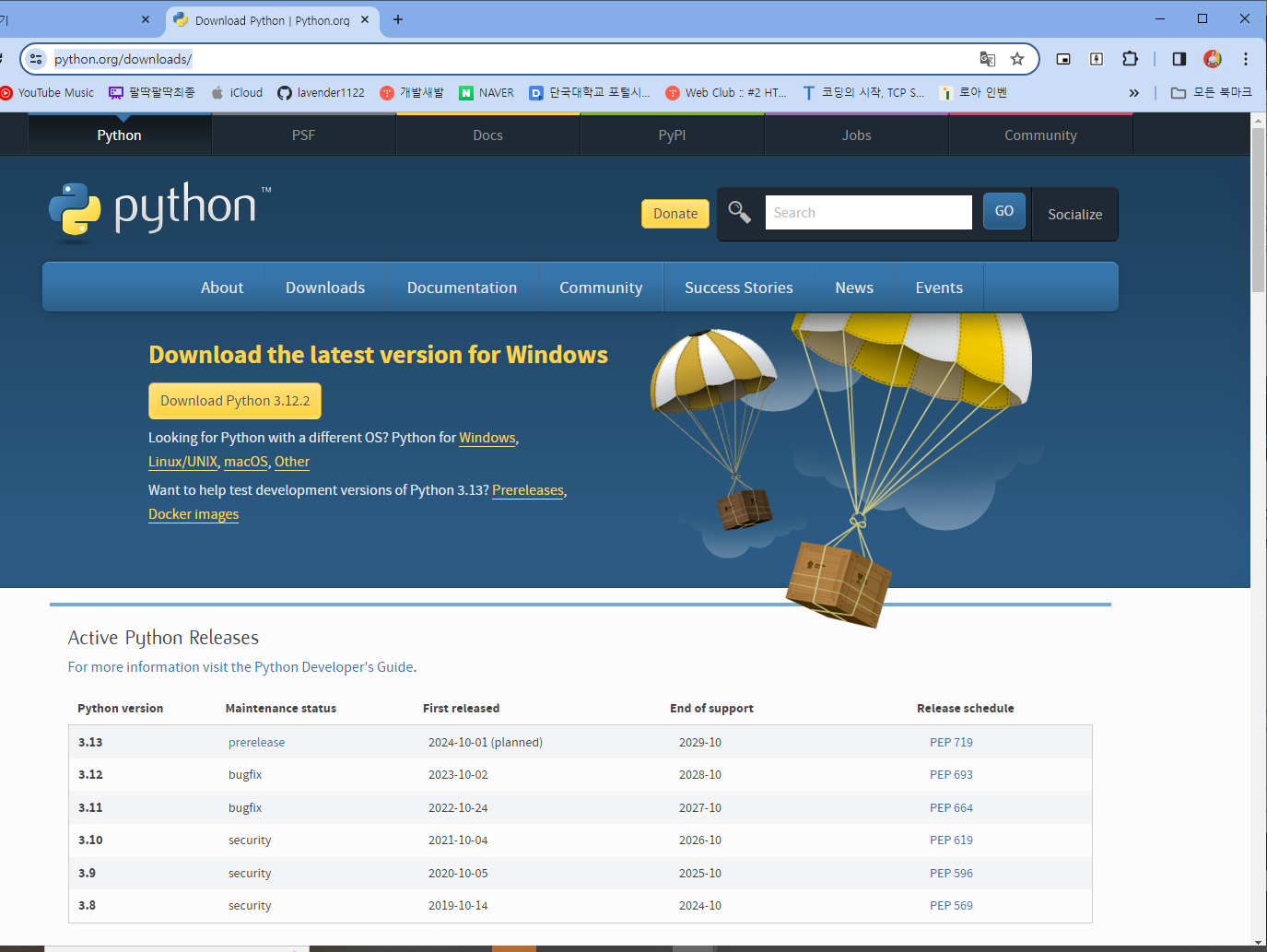Open Chrome extensions puzzle icon
The image size is (1267, 952).
(1130, 59)
